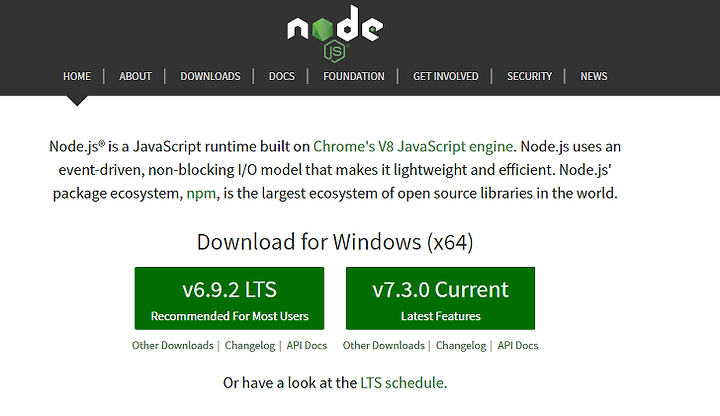Open Changelog under v6.9.2 LTS

click(x=250, y=345)
